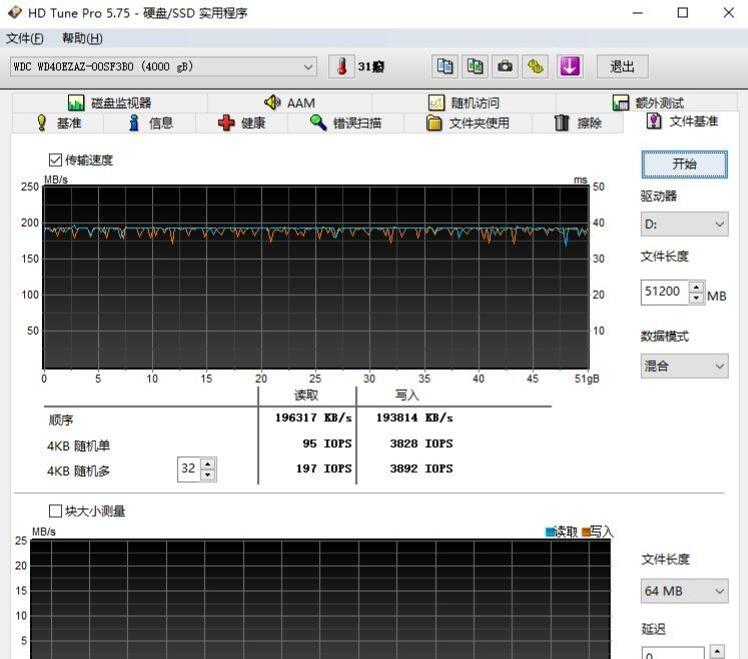This screenshot has width=748, height=659.
Task: Click the temperature thermometer icon
Action: point(342,66)
